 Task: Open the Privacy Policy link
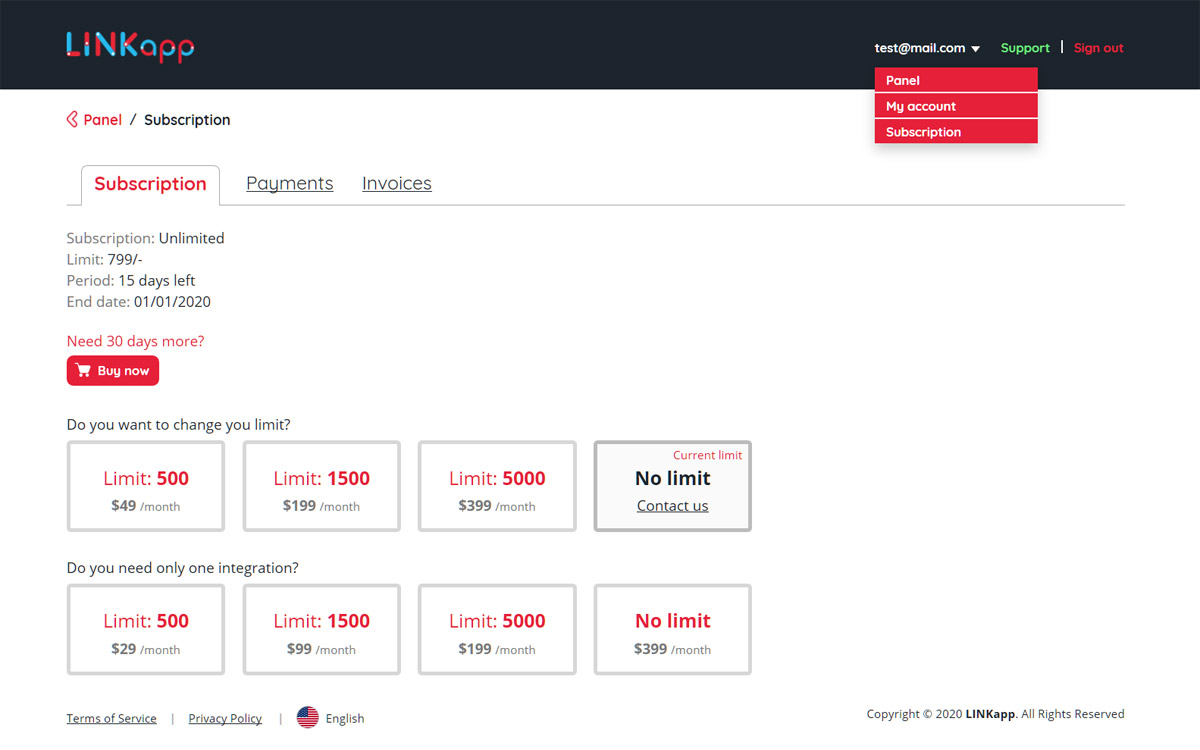pos(225,718)
